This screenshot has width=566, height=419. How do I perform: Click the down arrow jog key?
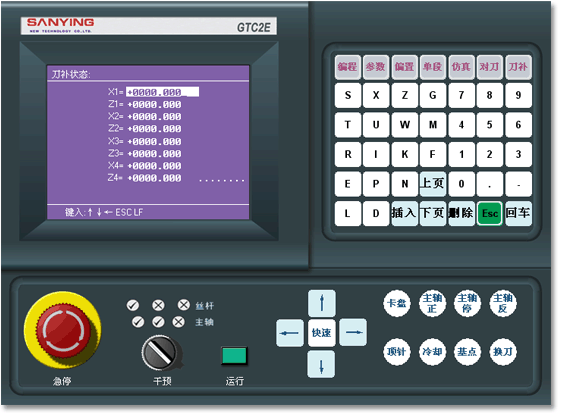click(321, 365)
